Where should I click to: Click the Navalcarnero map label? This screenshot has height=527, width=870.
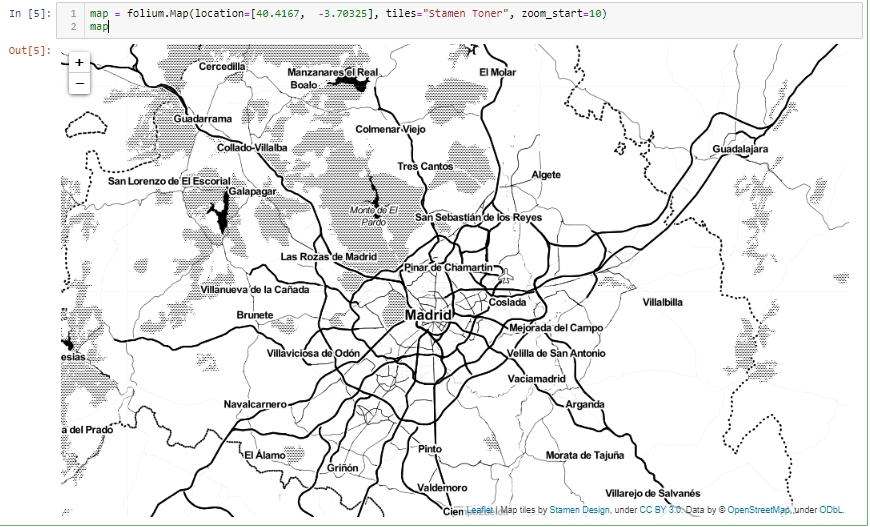(x=255, y=405)
